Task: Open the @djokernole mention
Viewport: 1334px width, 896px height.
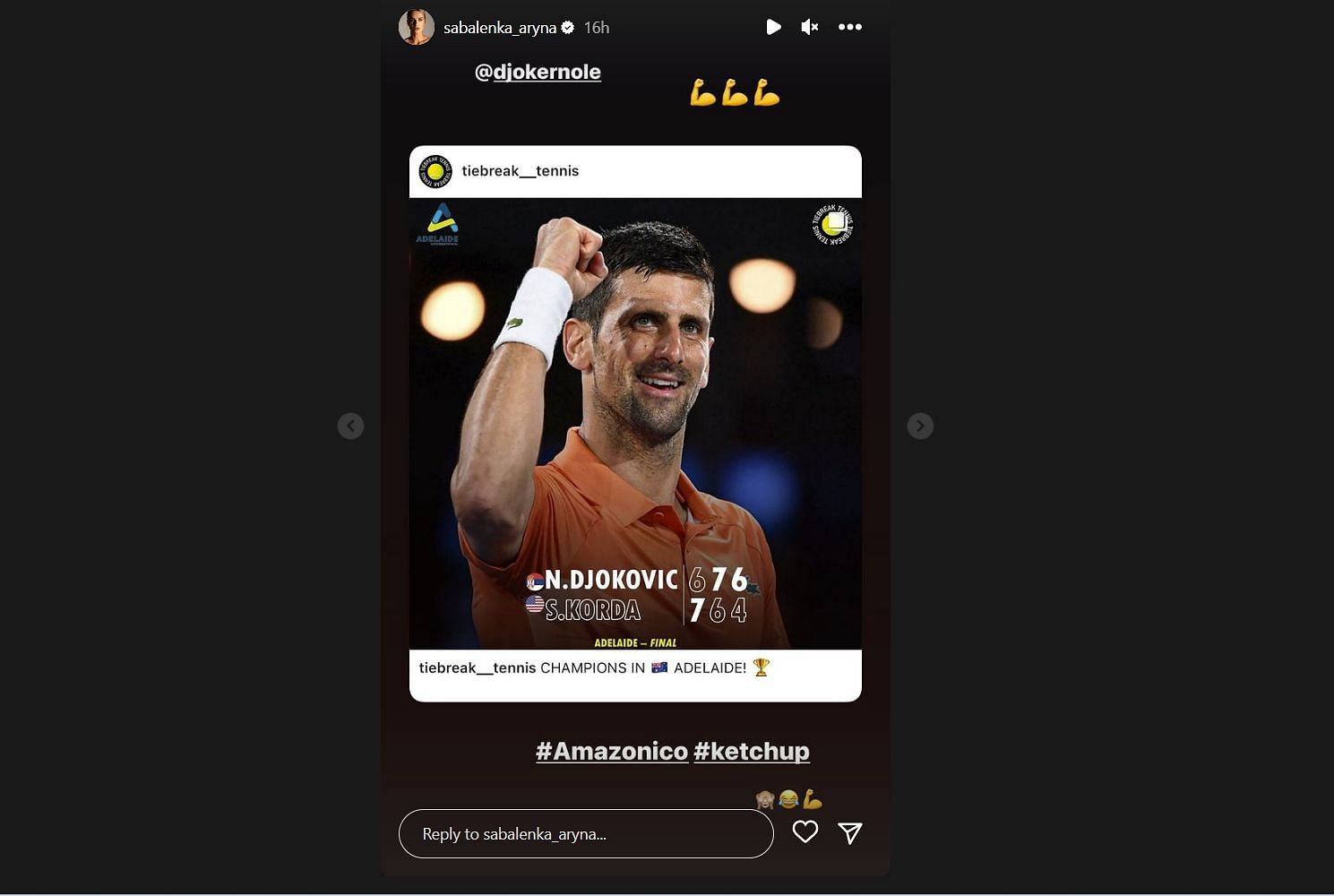Action: [538, 72]
